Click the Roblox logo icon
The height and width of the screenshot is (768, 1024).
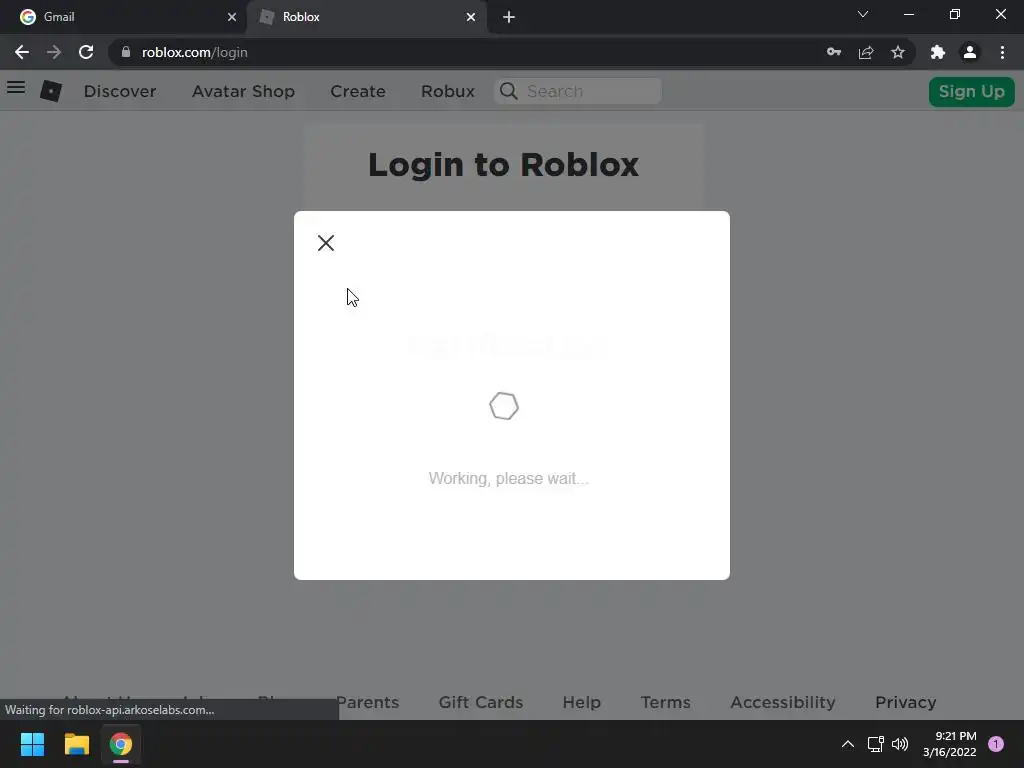coord(51,91)
